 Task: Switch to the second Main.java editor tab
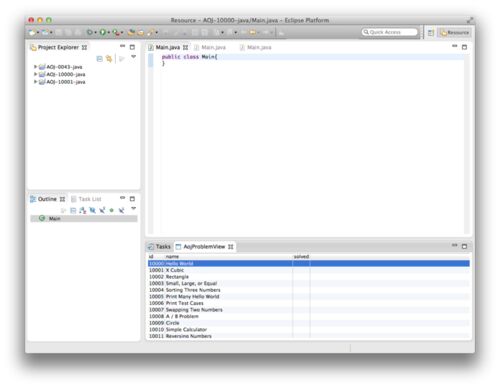pyautogui.click(x=210, y=47)
